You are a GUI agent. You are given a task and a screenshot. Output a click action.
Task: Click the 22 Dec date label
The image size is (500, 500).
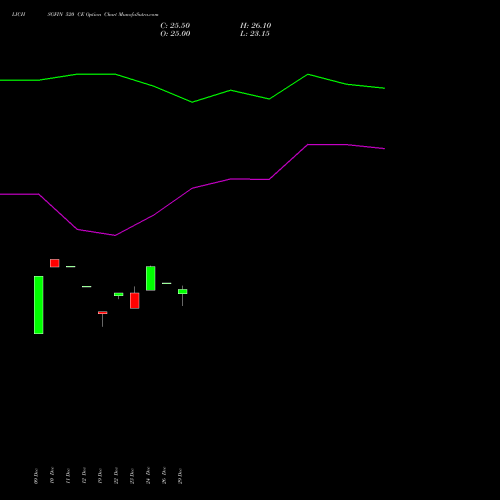tap(116, 475)
